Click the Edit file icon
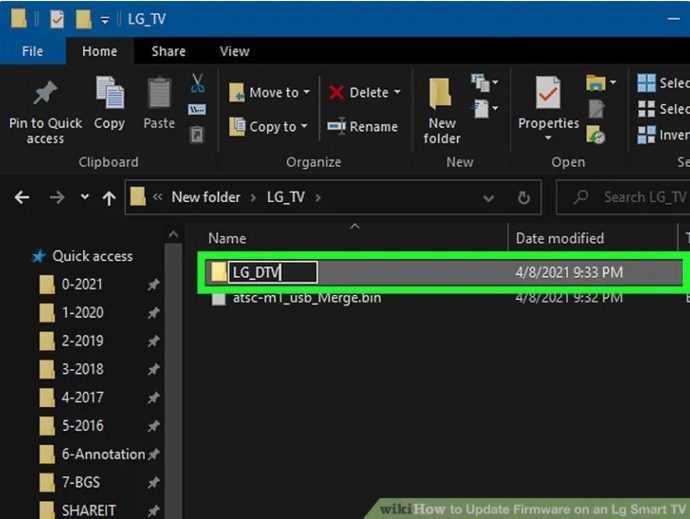 point(596,109)
